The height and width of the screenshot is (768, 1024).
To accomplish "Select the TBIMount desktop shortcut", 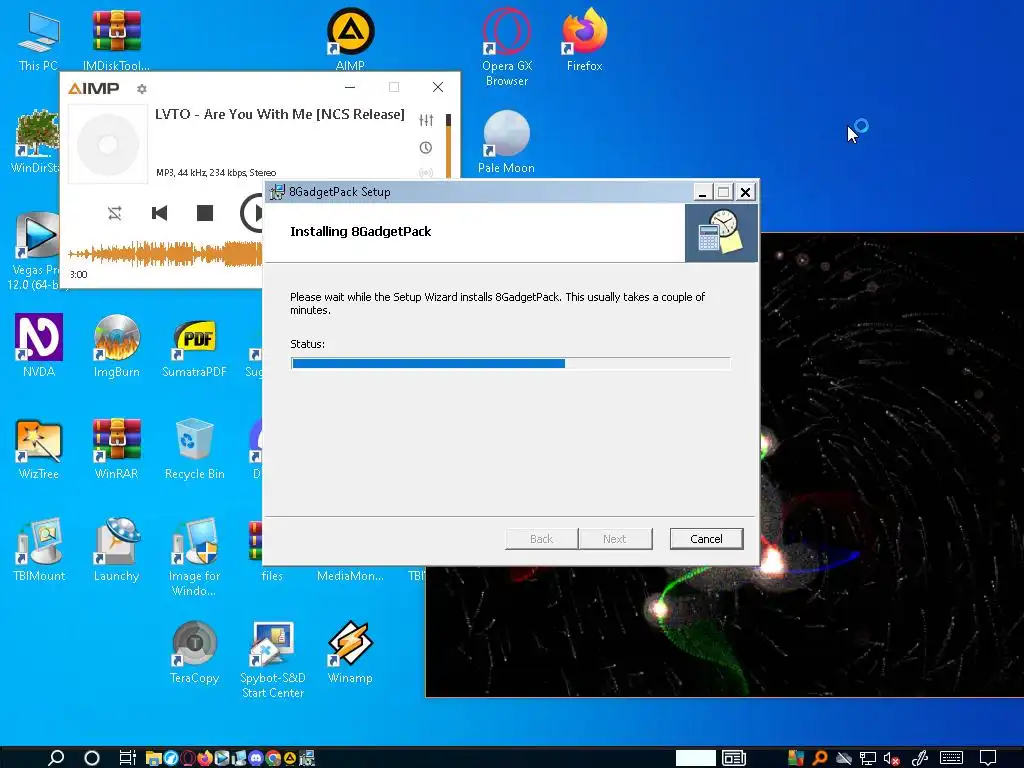I will 39,550.
